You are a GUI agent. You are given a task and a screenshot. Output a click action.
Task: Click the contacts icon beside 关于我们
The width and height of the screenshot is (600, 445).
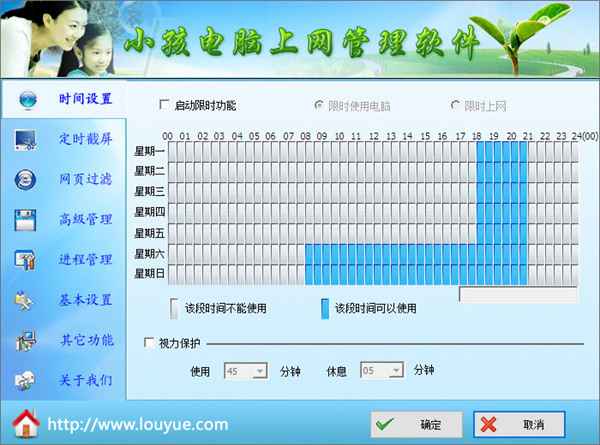tap(24, 381)
